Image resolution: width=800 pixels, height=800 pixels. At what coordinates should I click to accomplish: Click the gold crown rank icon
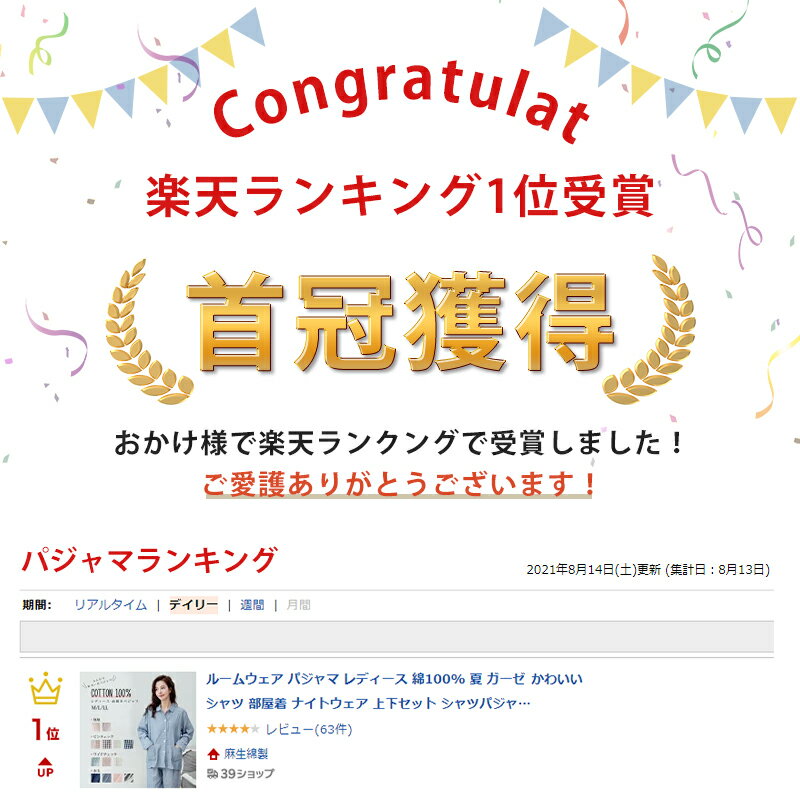coord(45,689)
